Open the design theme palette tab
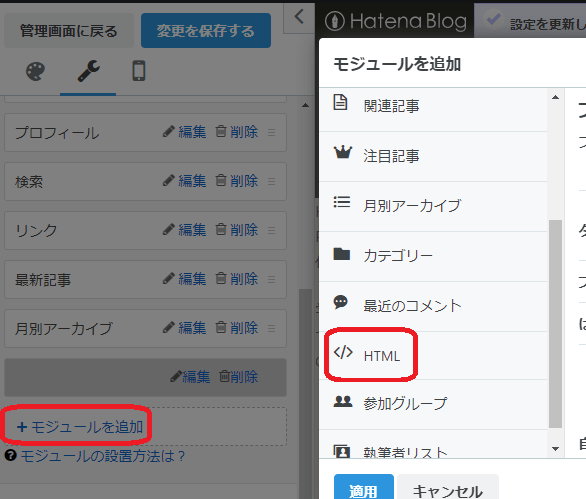Image resolution: width=586 pixels, height=499 pixels. (36, 71)
